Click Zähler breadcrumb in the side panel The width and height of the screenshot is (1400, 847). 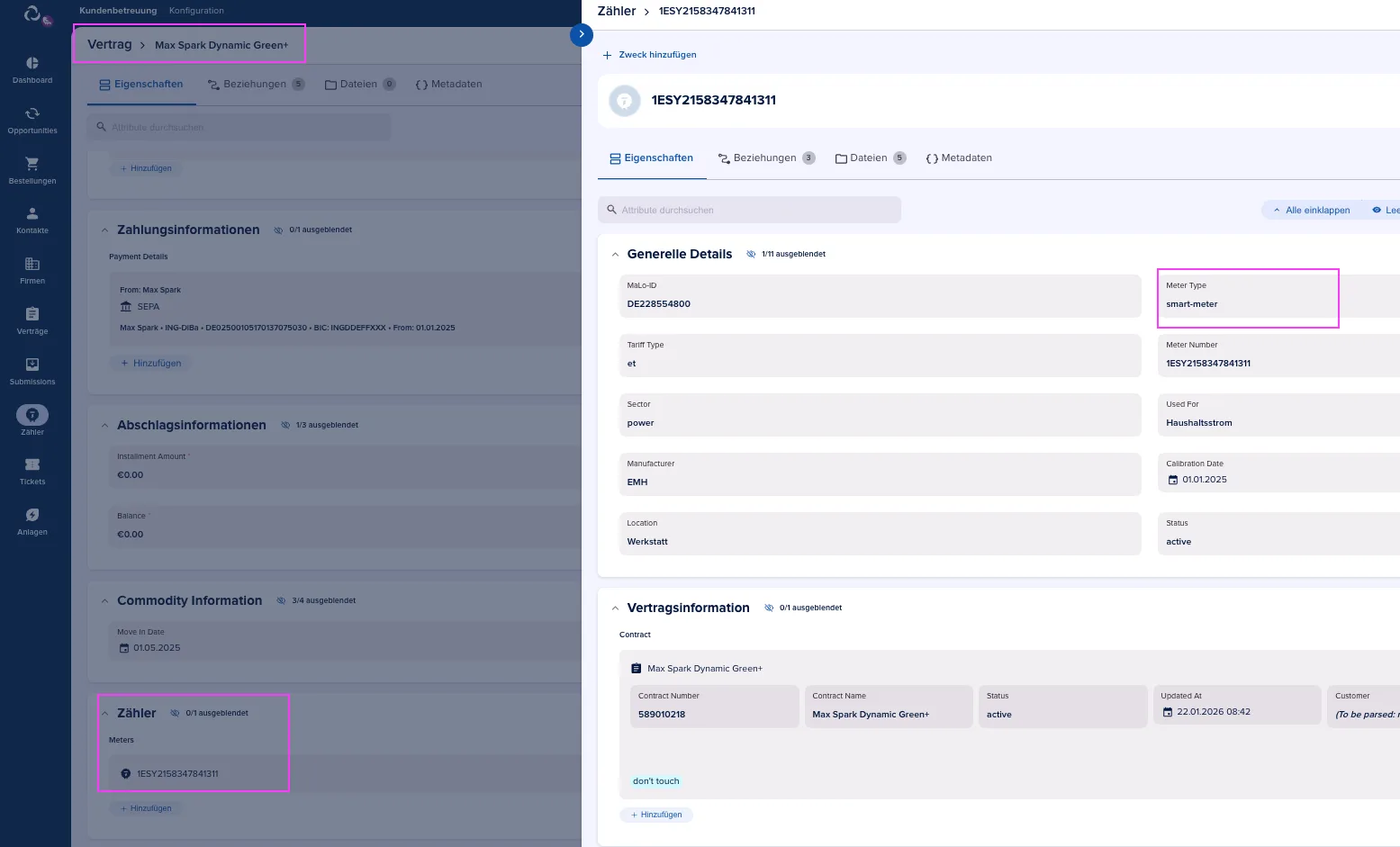[x=617, y=11]
